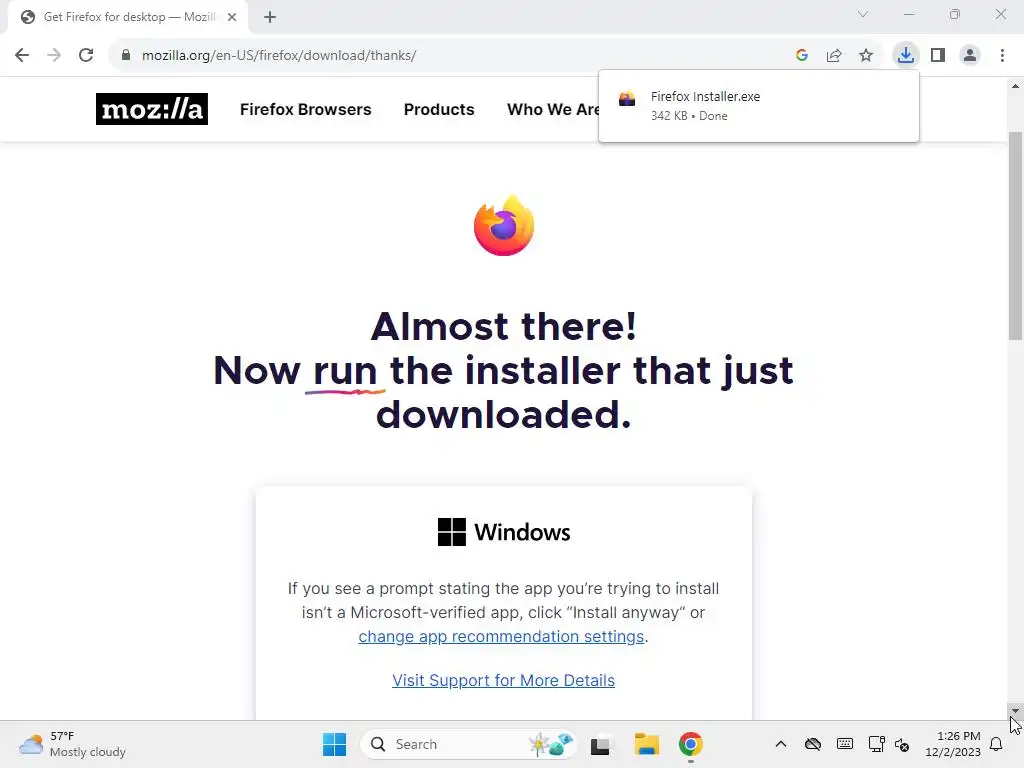Viewport: 1024px width, 768px height.
Task: Open the Firefox Browsers menu
Action: coord(306,109)
